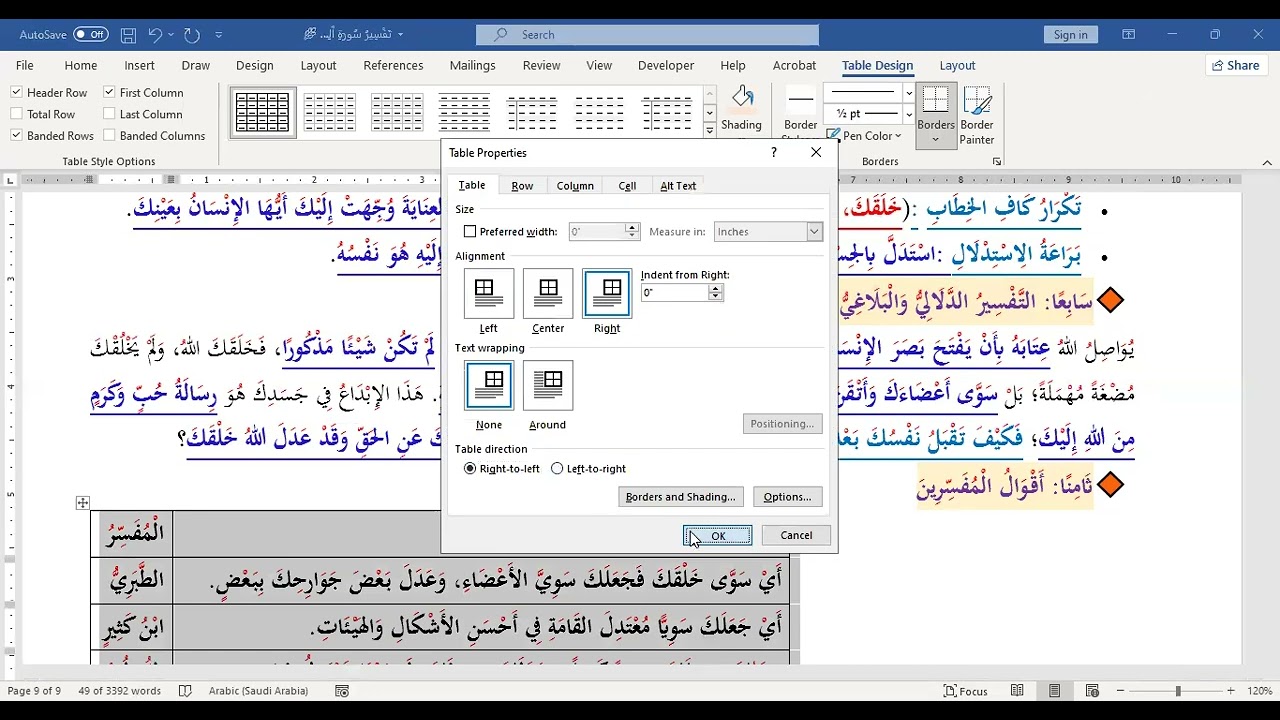1280x720 pixels.
Task: Open the Measure in Inches dropdown
Action: point(768,231)
